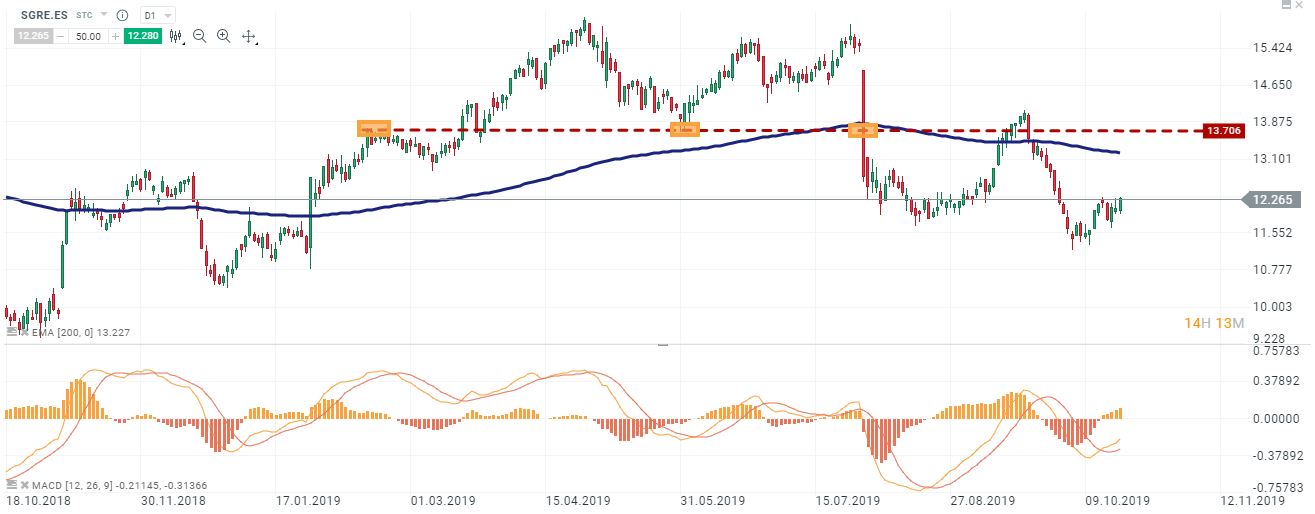Zoom out the chart
The image size is (1315, 514).
coord(199,36)
